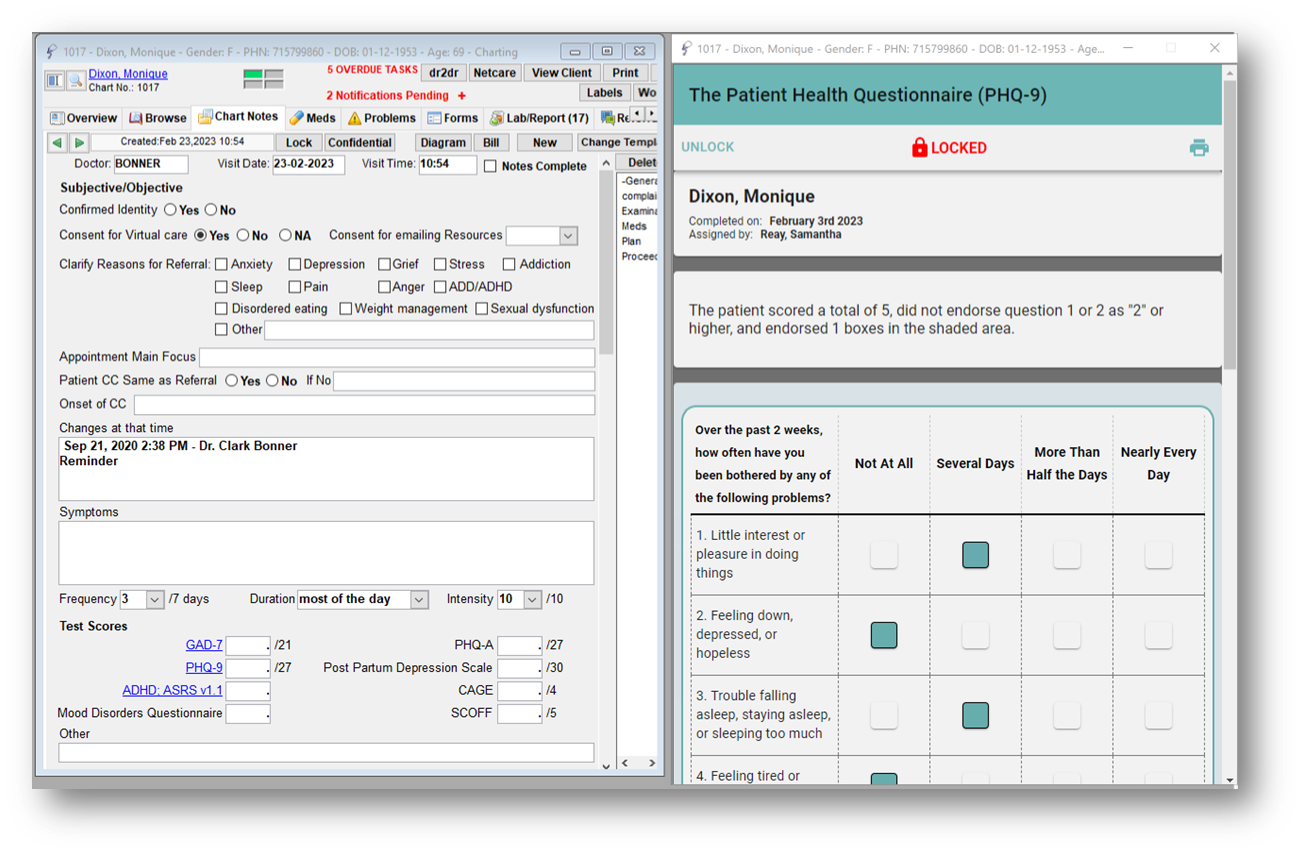Click the Symptoms text area
Screen dimensions: 1303x854
[x=326, y=553]
